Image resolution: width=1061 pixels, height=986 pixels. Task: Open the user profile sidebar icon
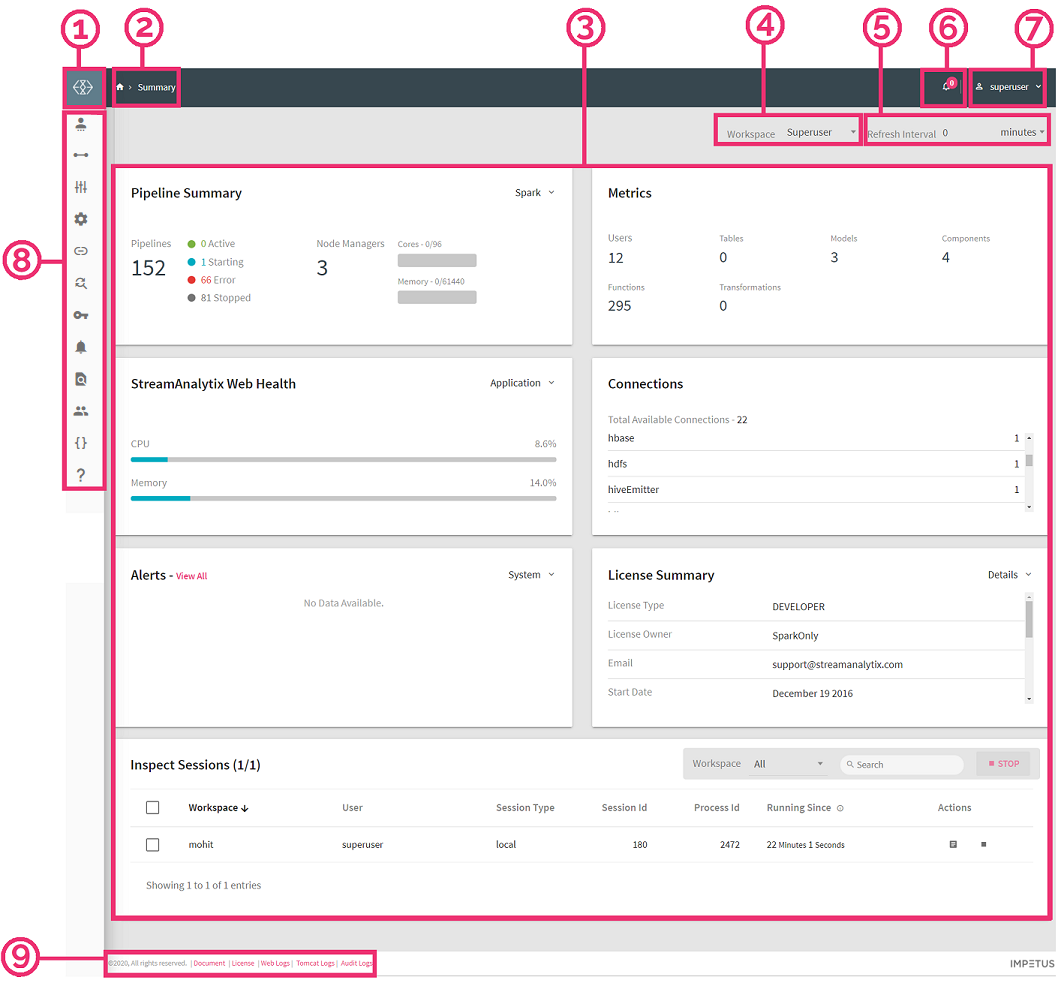point(81,124)
